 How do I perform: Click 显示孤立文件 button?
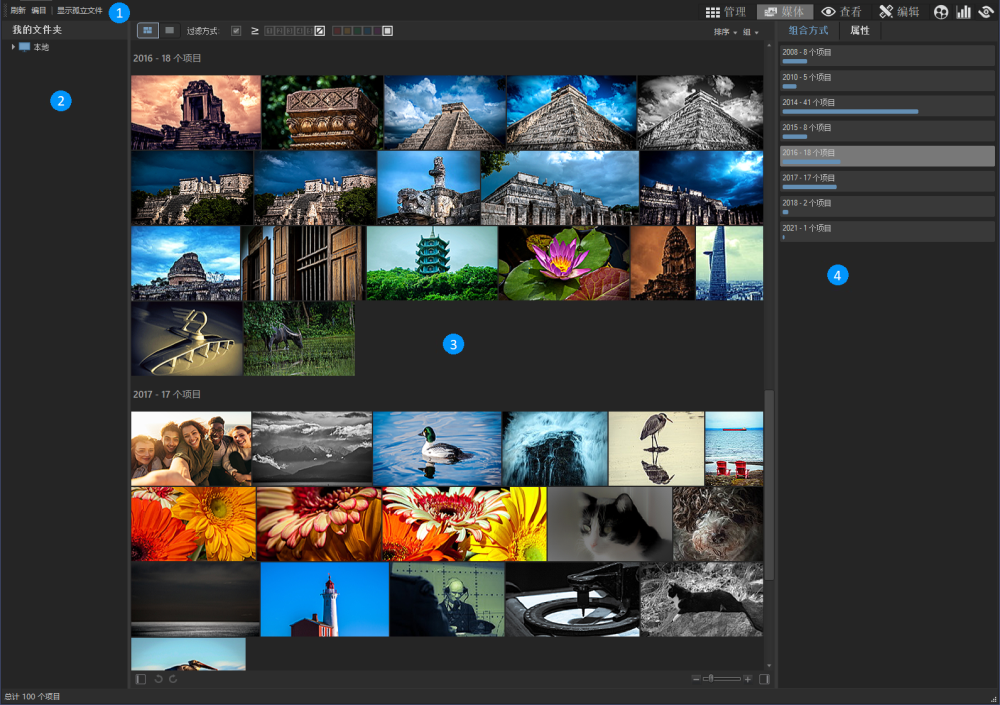pos(79,10)
